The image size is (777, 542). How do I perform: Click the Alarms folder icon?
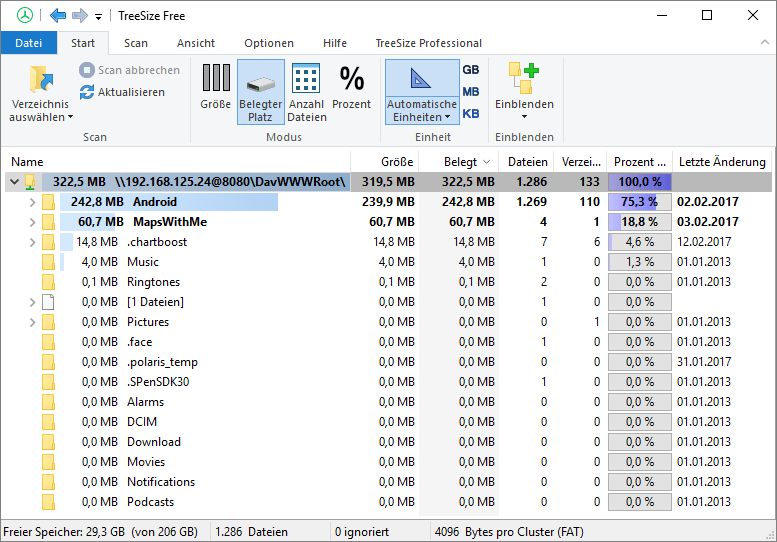48,402
